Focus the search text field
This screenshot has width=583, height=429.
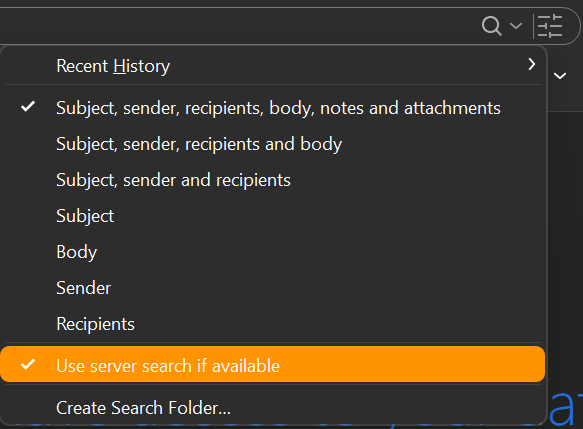pyautogui.click(x=238, y=26)
